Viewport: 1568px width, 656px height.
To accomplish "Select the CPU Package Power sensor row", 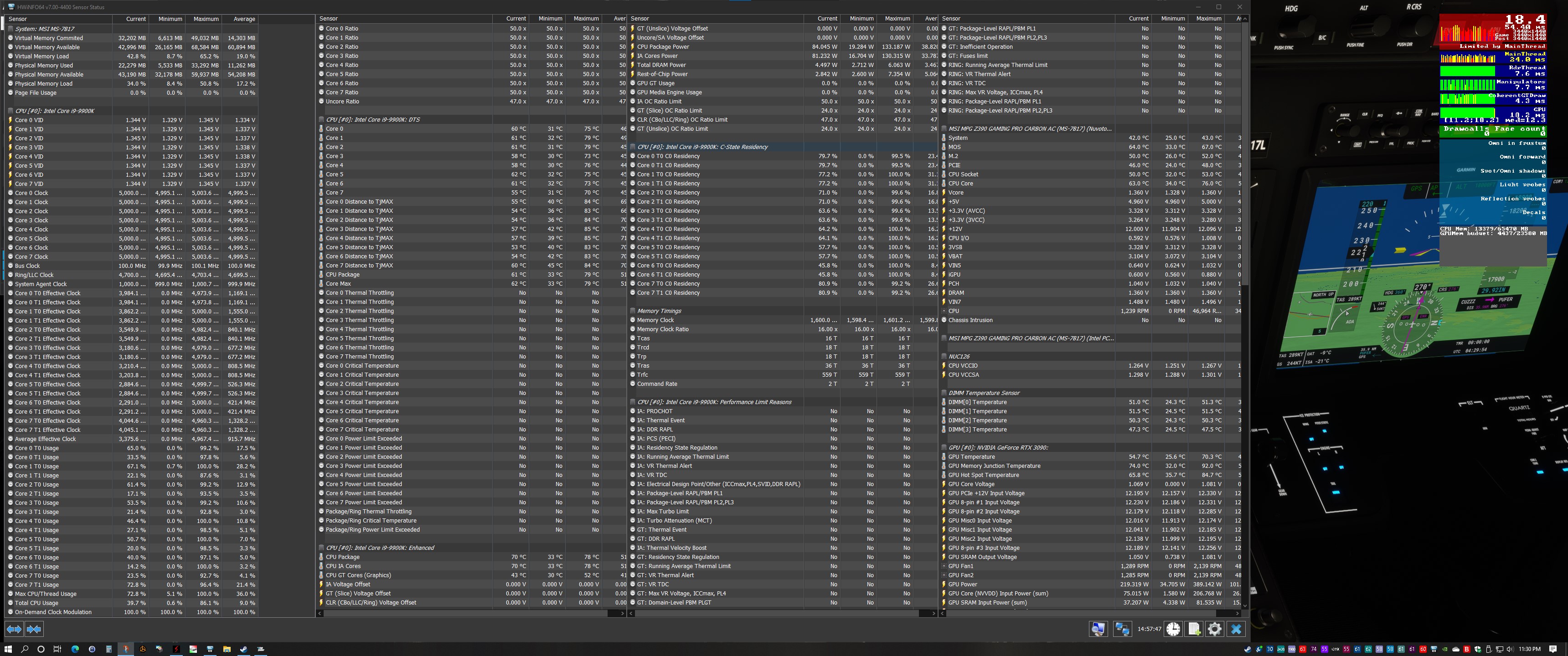I will click(x=663, y=47).
